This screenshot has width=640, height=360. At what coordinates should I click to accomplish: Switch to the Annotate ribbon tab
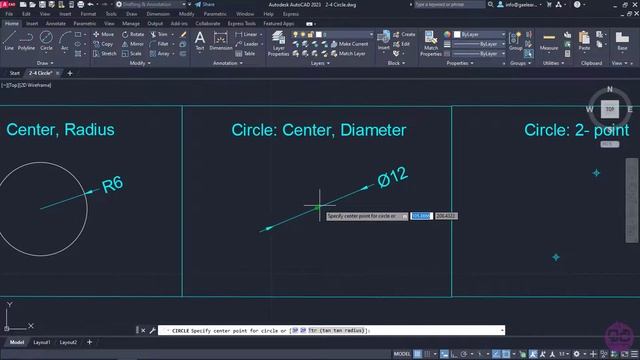pyautogui.click(x=56, y=24)
